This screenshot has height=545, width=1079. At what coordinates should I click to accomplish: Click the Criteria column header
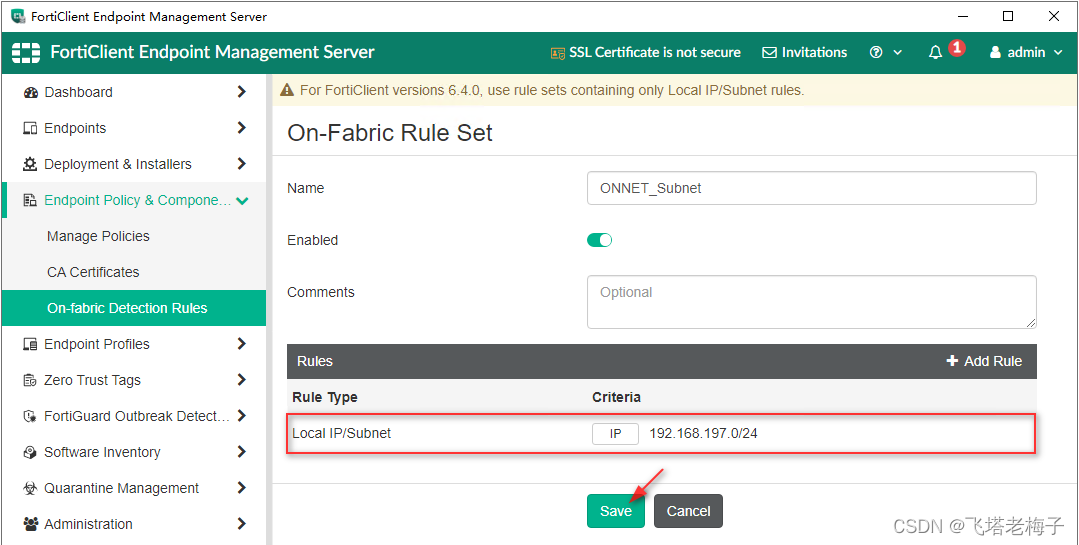pos(616,397)
